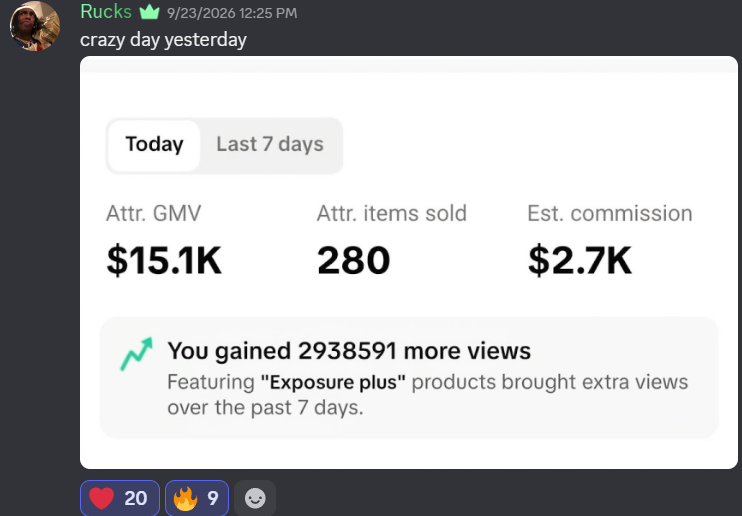Switch to the Today tab
Viewport: 742px width, 516px height.
154,144
